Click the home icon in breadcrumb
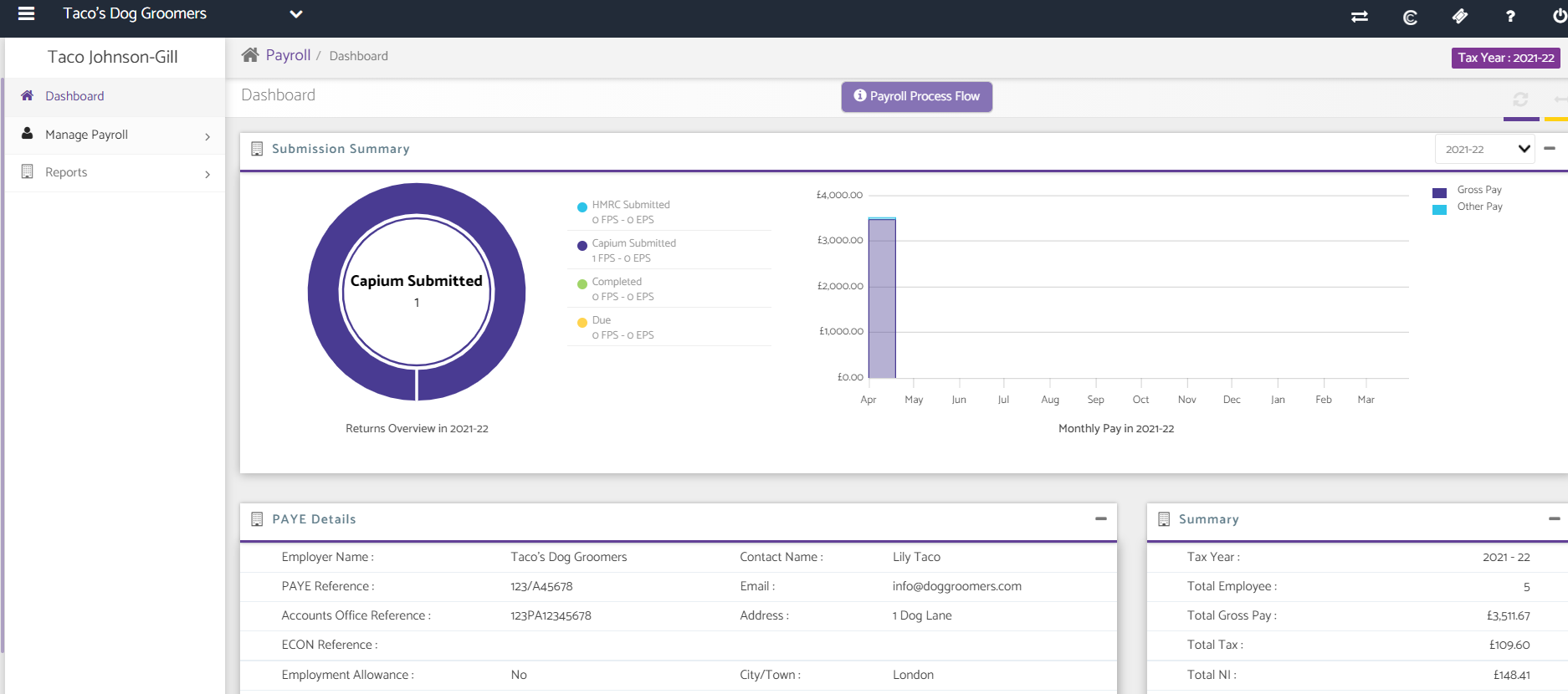The image size is (1568, 694). 250,55
